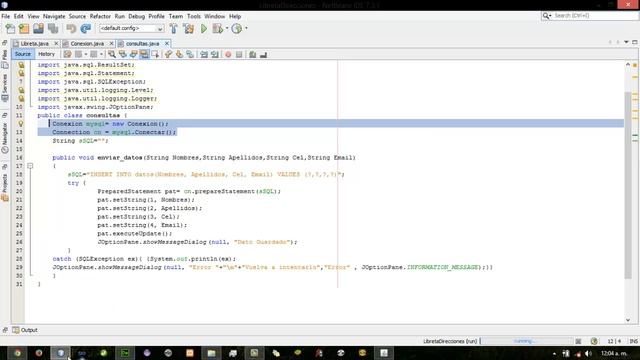Screen dimensions: 640x360
Task: Click the Shift Line Right icon
Action: (x=215, y=54)
